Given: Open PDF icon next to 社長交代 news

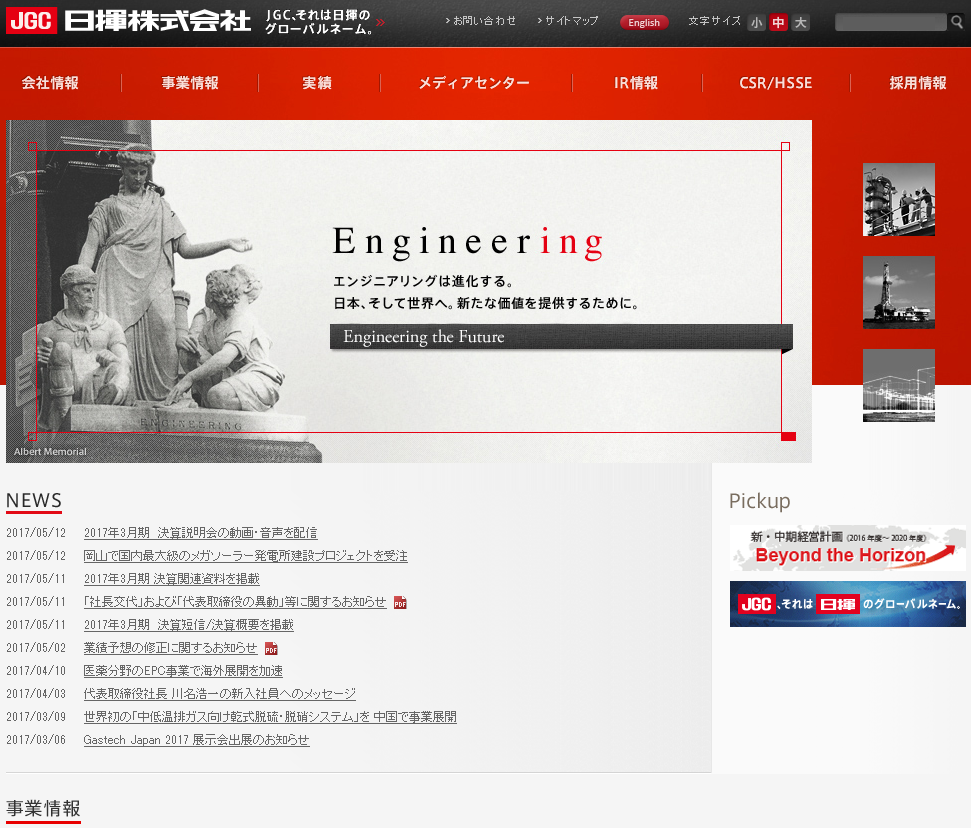Looking at the screenshot, I should pyautogui.click(x=400, y=603).
